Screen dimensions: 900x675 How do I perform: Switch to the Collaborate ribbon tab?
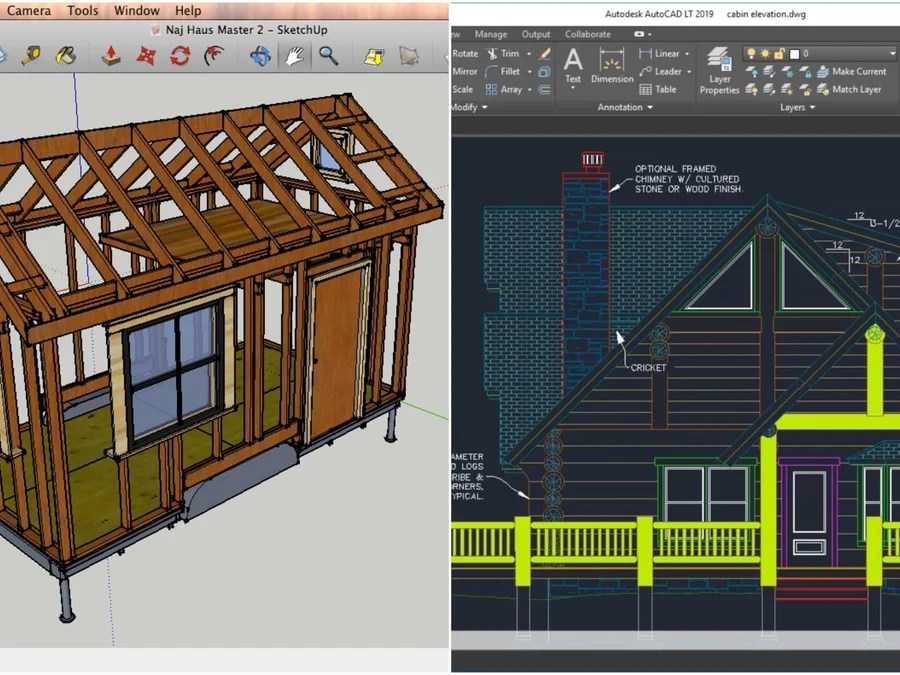587,34
